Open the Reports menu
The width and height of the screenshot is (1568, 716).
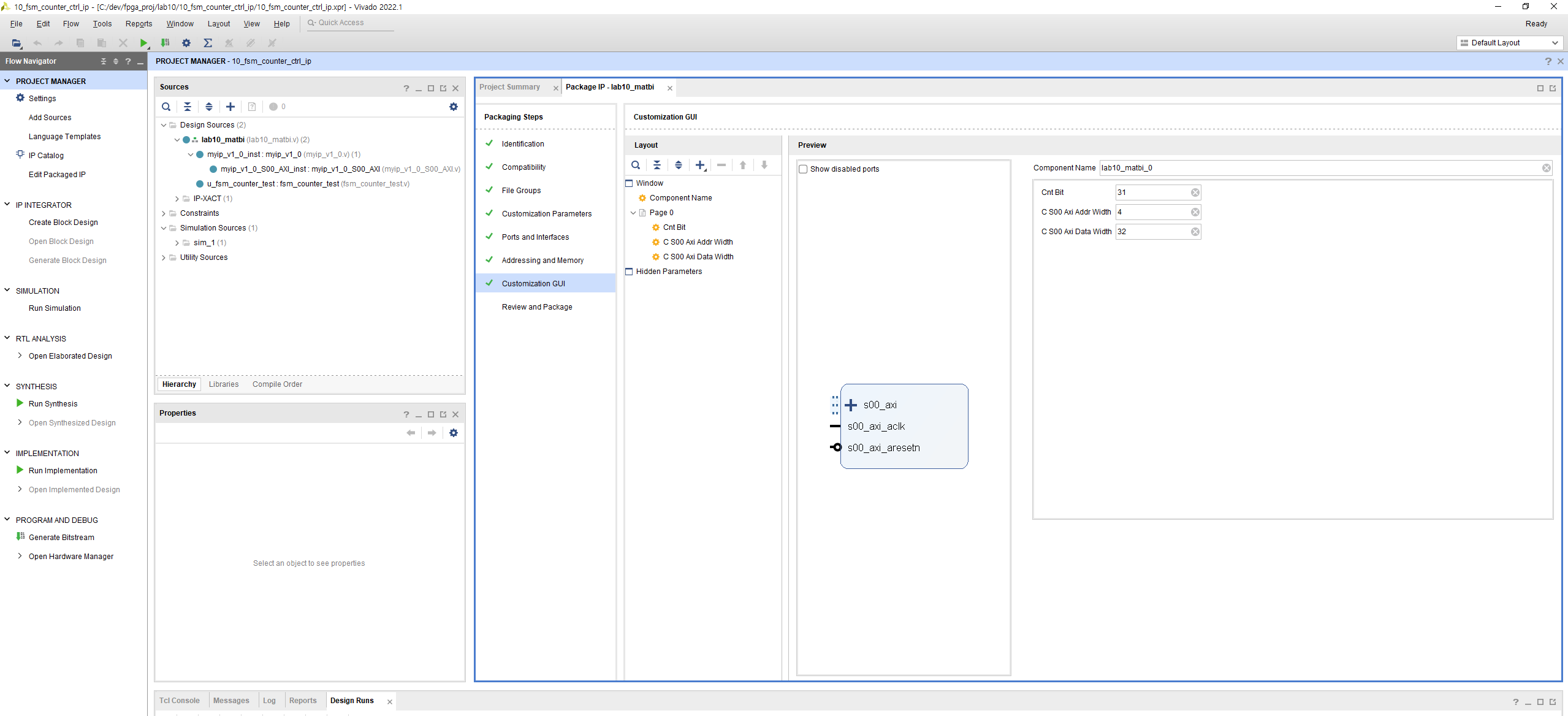(139, 24)
